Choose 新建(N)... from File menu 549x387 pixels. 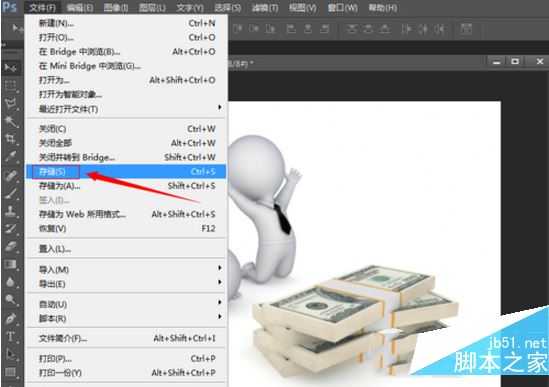coord(126,23)
